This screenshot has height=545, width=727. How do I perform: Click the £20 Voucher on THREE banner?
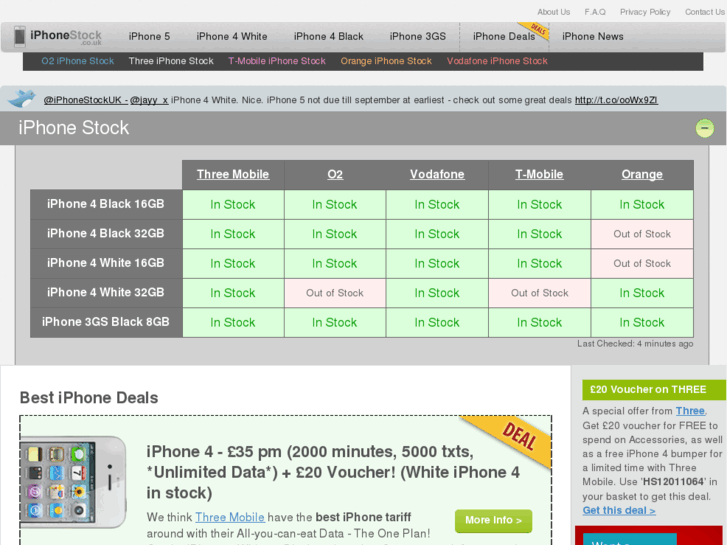[654, 390]
